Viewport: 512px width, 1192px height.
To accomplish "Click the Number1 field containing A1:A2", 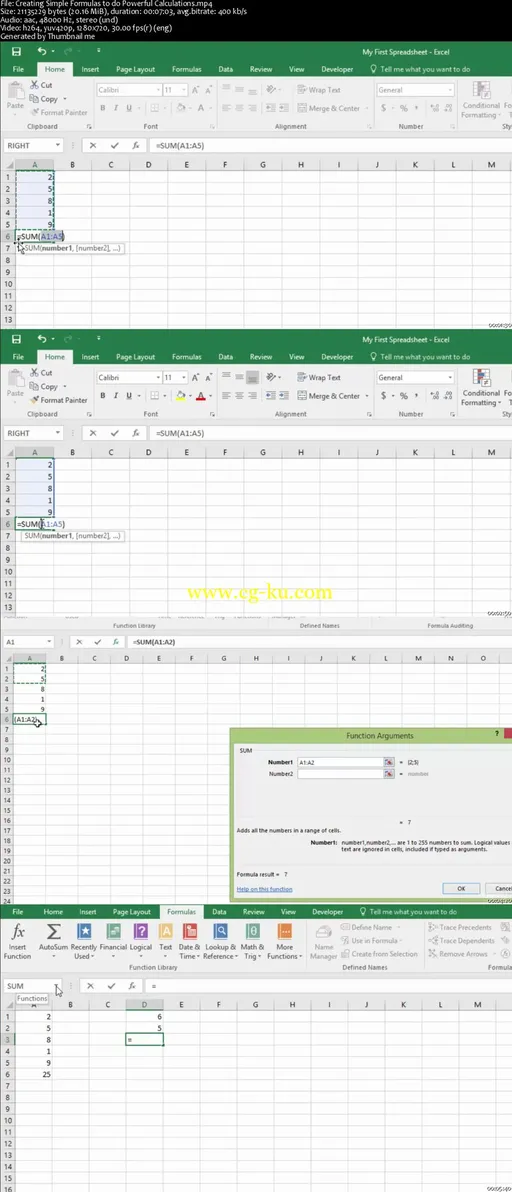I will point(339,762).
